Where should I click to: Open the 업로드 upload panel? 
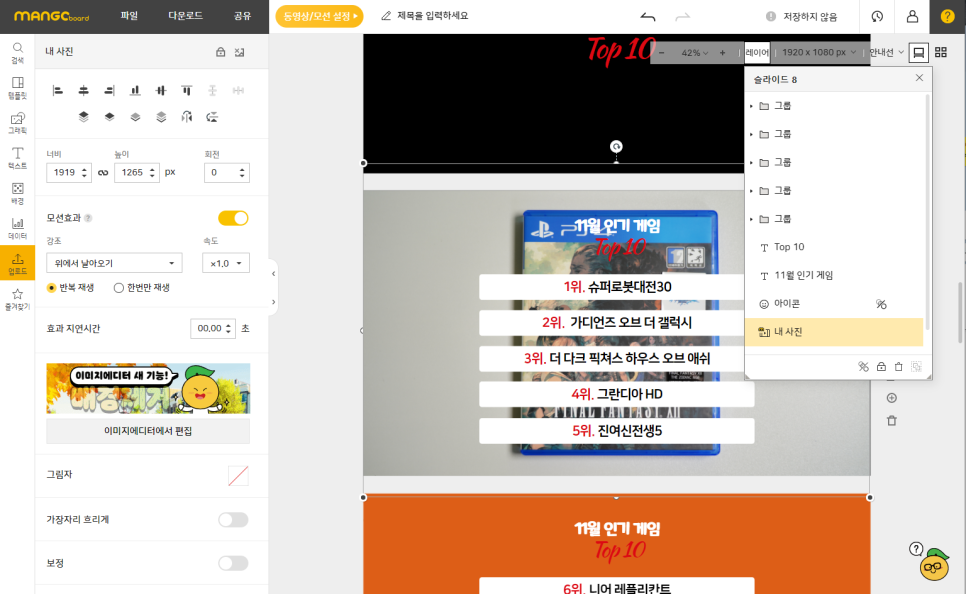coord(17,263)
